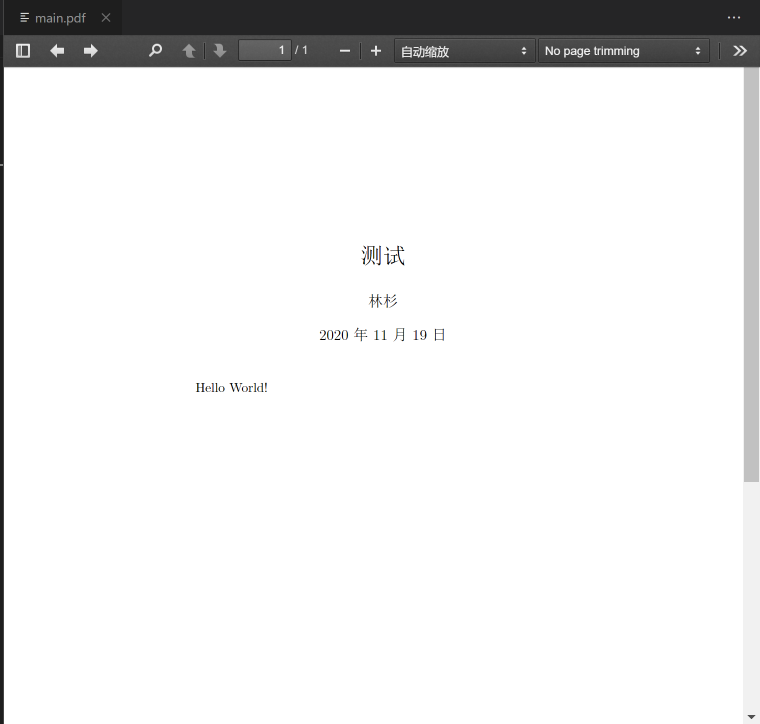Zoom out with the minus button
The width and height of the screenshot is (760, 724).
[x=345, y=51]
